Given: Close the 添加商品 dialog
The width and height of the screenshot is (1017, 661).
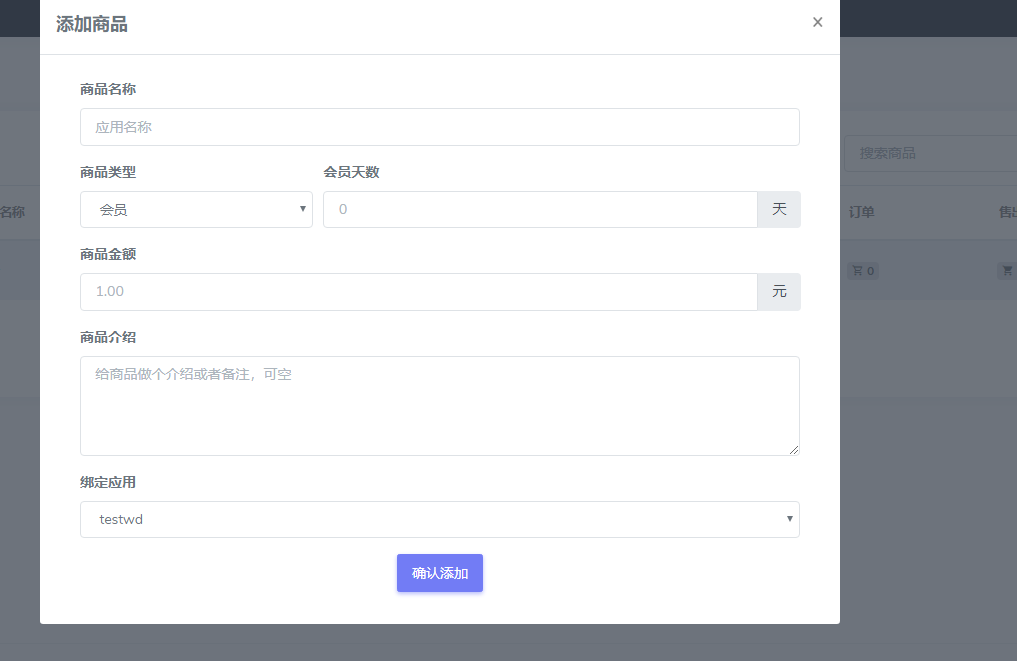Looking at the screenshot, I should pos(817,23).
